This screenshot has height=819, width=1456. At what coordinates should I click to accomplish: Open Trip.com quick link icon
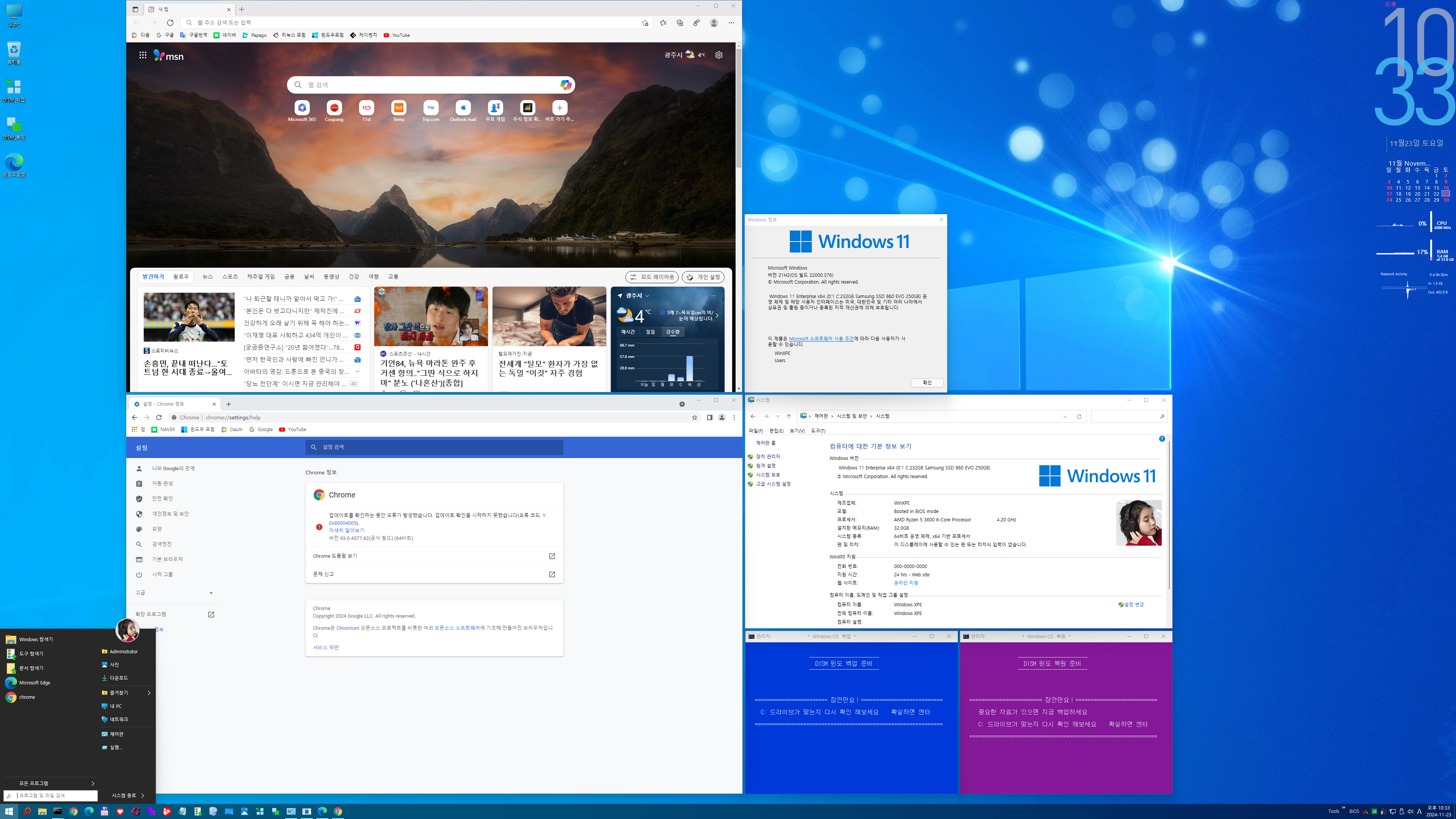tap(431, 107)
